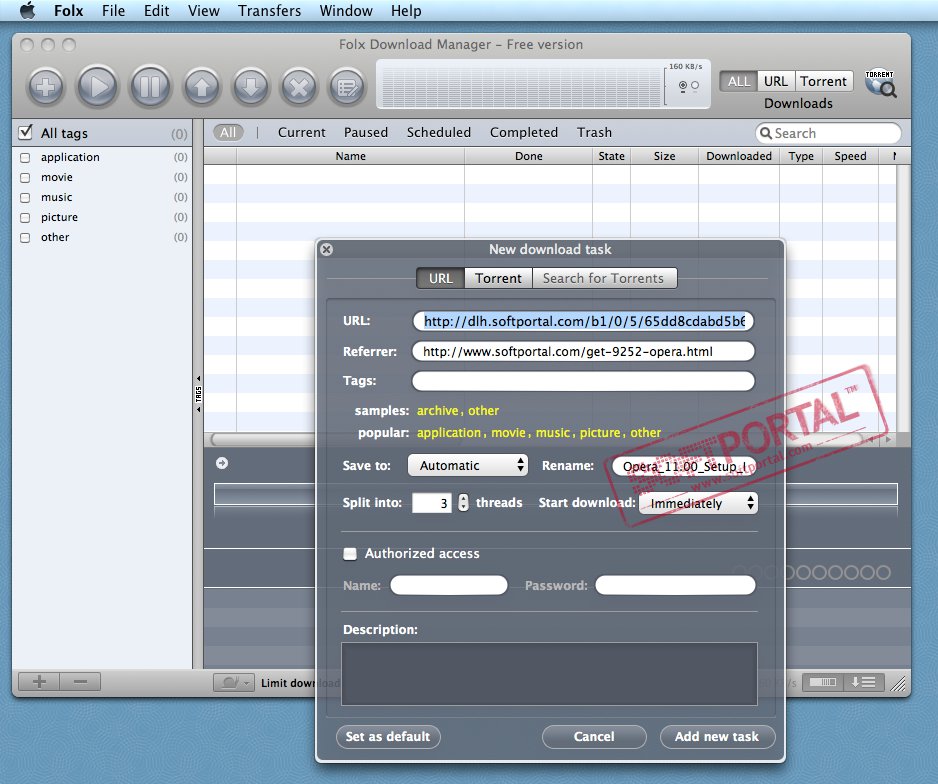Check the music tag checkbox
The image size is (938, 784).
(25, 197)
